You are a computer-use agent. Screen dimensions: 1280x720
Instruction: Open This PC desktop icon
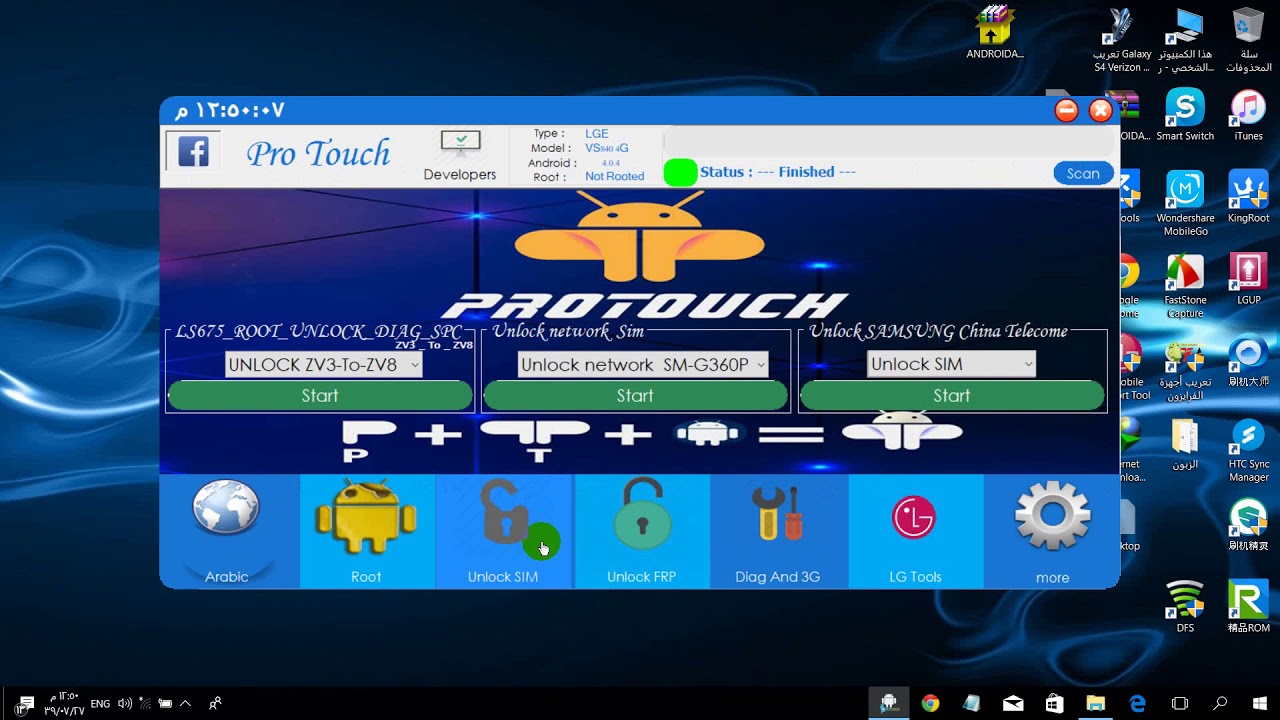(1185, 40)
